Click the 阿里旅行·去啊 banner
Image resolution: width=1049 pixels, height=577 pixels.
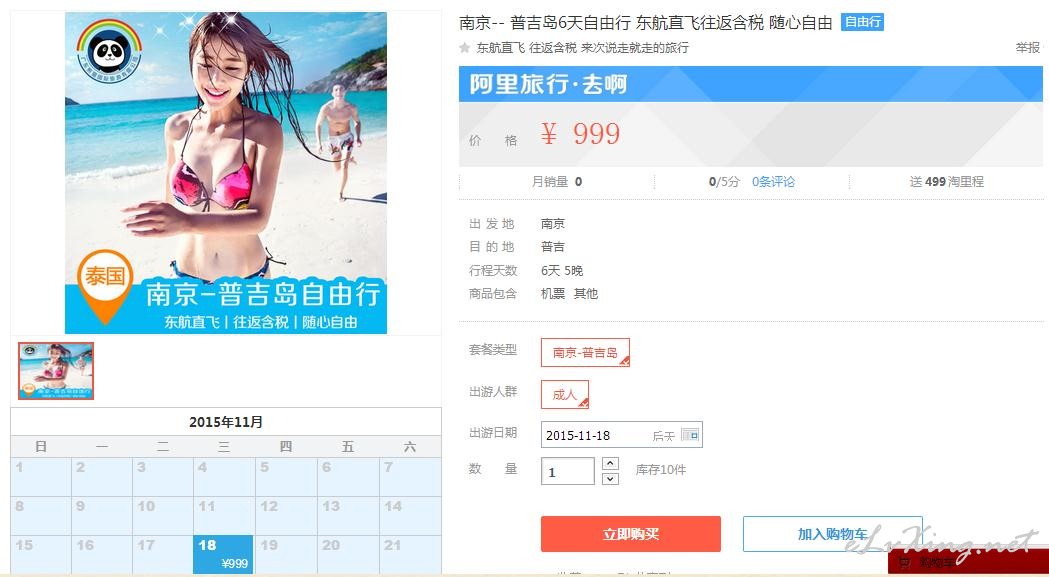pyautogui.click(x=751, y=84)
